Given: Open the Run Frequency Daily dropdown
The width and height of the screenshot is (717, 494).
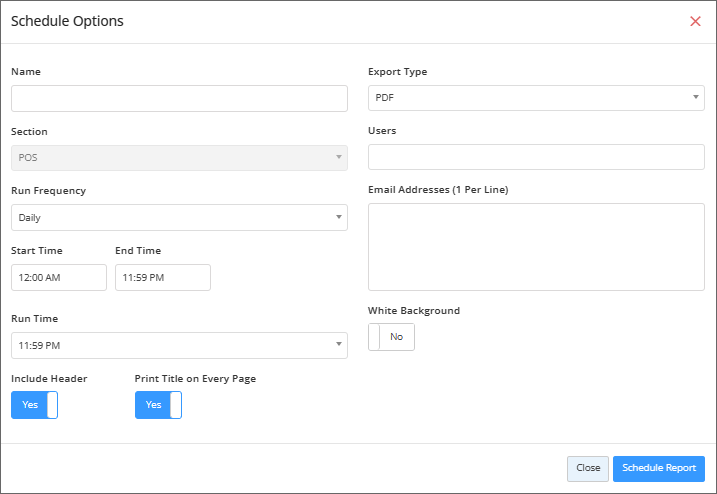Looking at the screenshot, I should [x=179, y=217].
